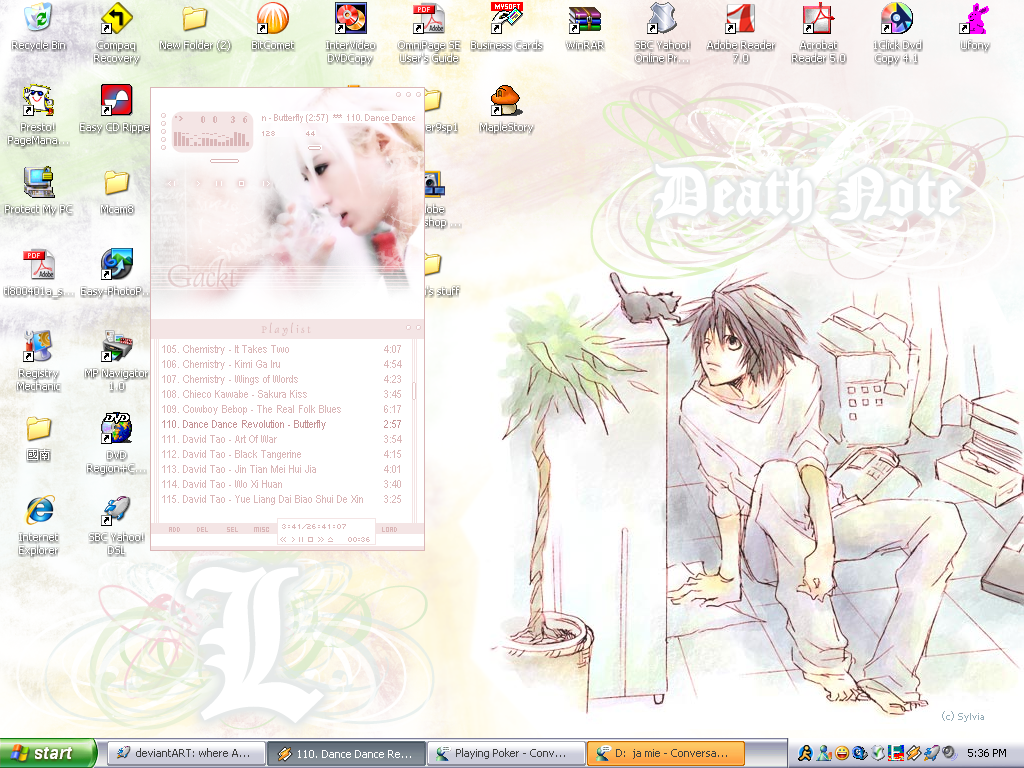Open the Yahoo Messenger smiley tray icon
1024x768 pixels.
(842, 753)
